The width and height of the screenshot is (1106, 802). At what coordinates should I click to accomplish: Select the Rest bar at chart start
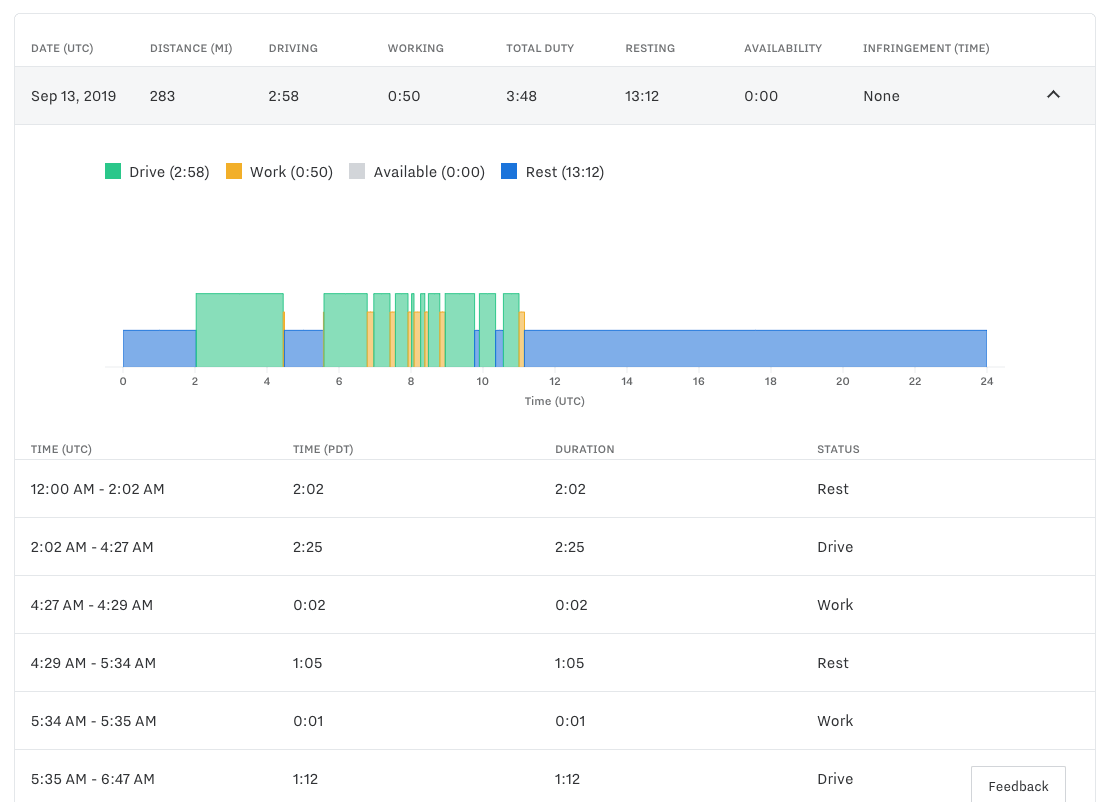point(159,348)
